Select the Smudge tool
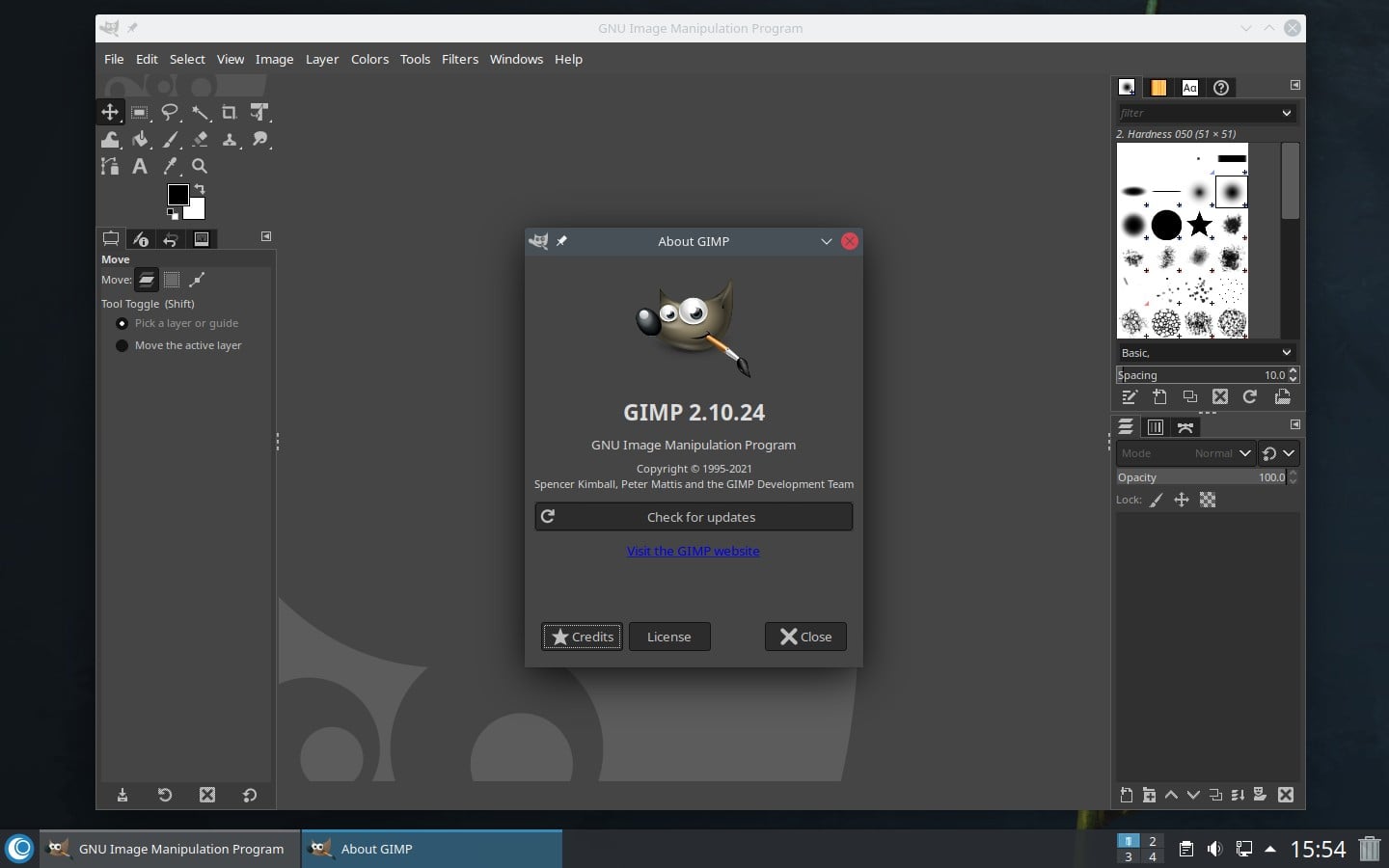Viewport: 1389px width, 868px height. 259,140
